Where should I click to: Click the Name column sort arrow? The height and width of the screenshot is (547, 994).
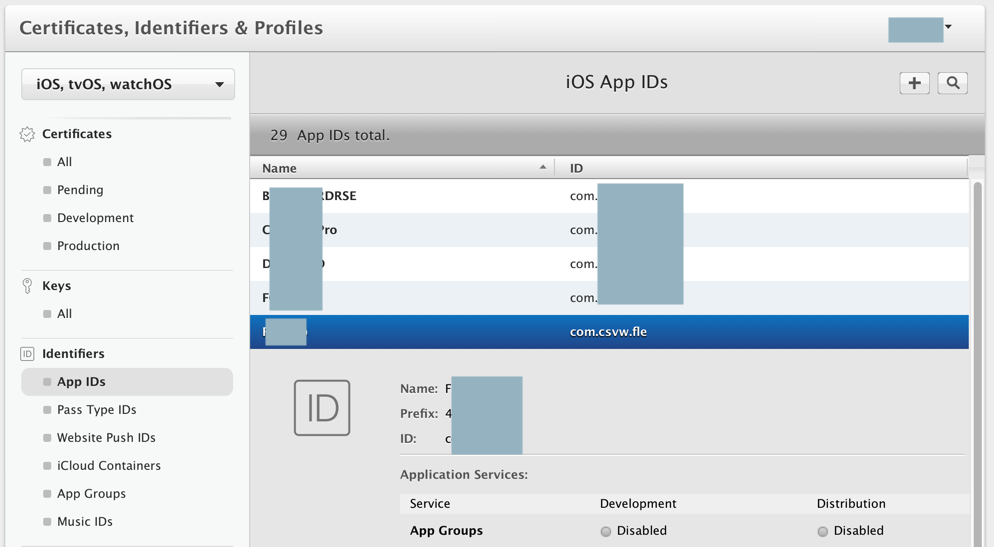(543, 168)
